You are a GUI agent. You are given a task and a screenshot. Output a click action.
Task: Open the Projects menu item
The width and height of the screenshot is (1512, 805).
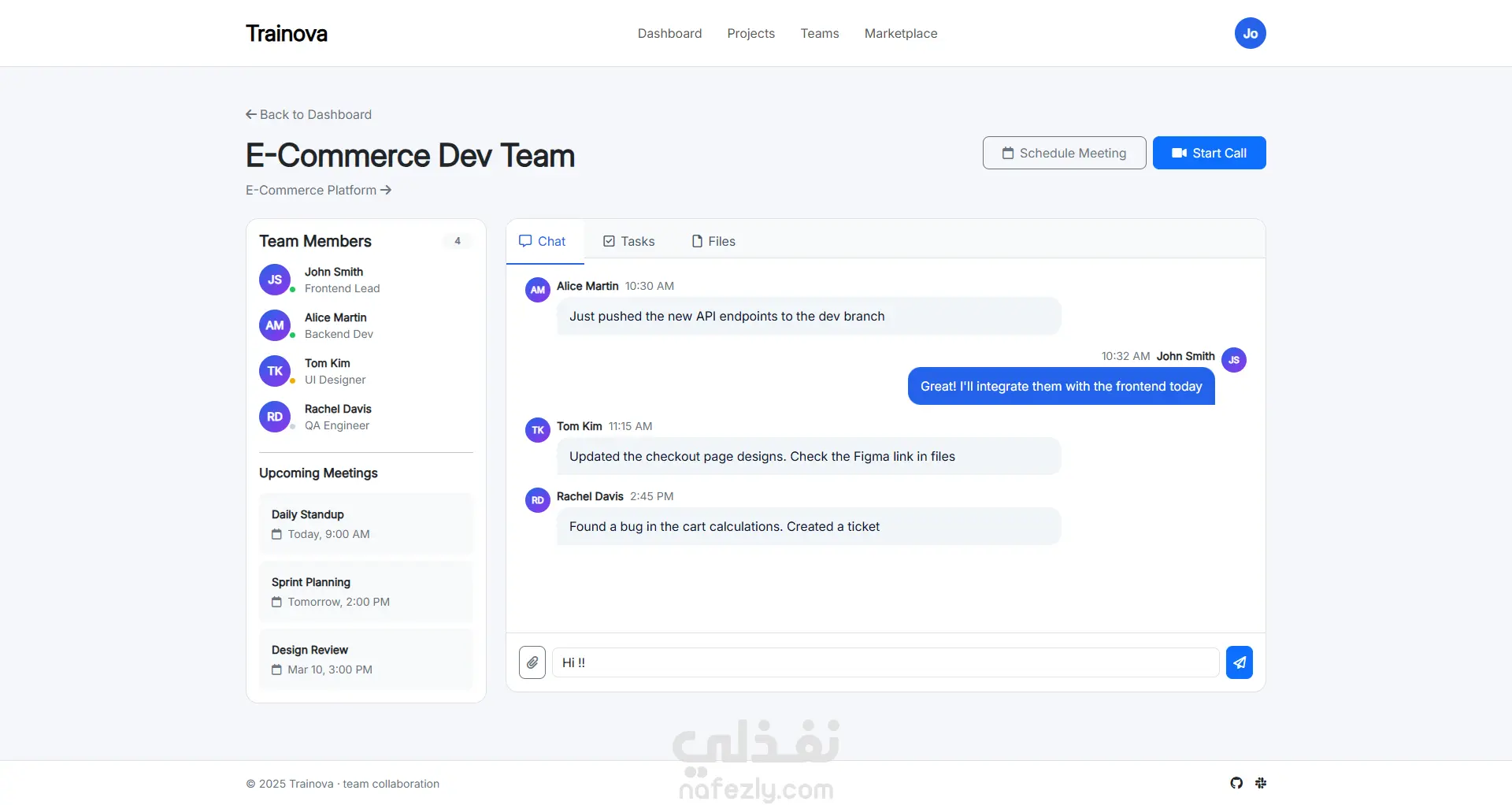coord(750,33)
